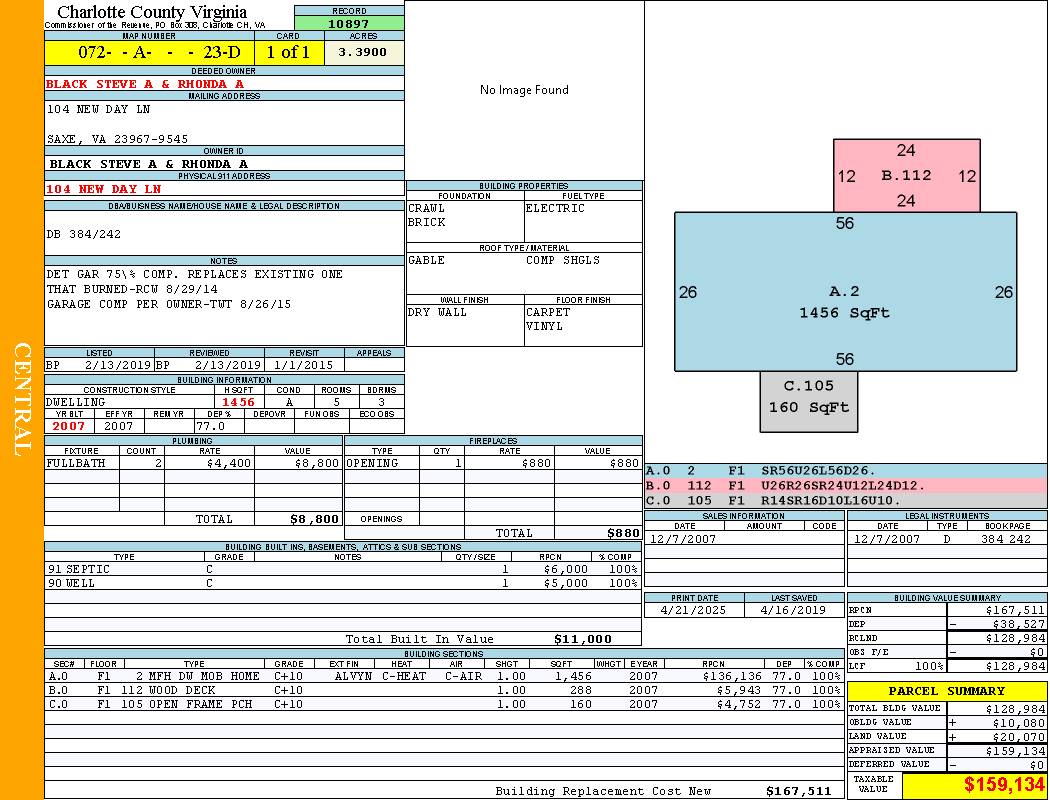Select the red H SQFT value 1456
1050x800 pixels.
click(238, 402)
